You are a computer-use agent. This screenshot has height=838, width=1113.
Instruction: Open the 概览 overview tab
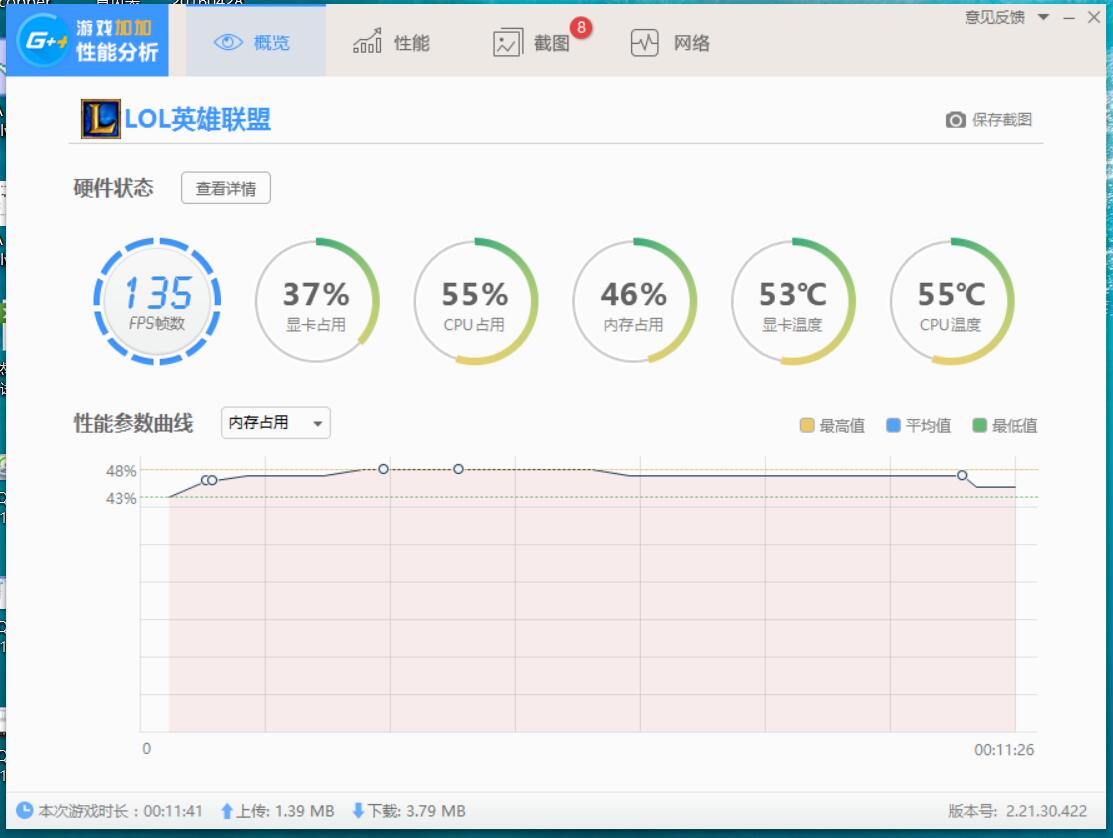tap(256, 41)
